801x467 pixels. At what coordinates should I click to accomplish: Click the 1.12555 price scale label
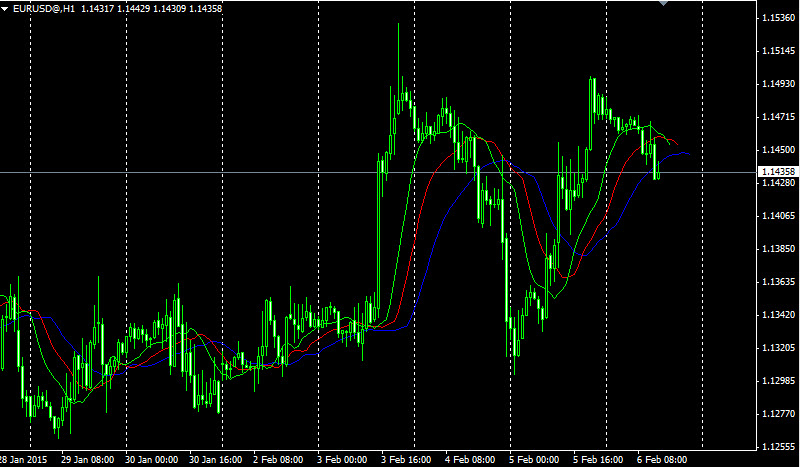click(x=779, y=447)
